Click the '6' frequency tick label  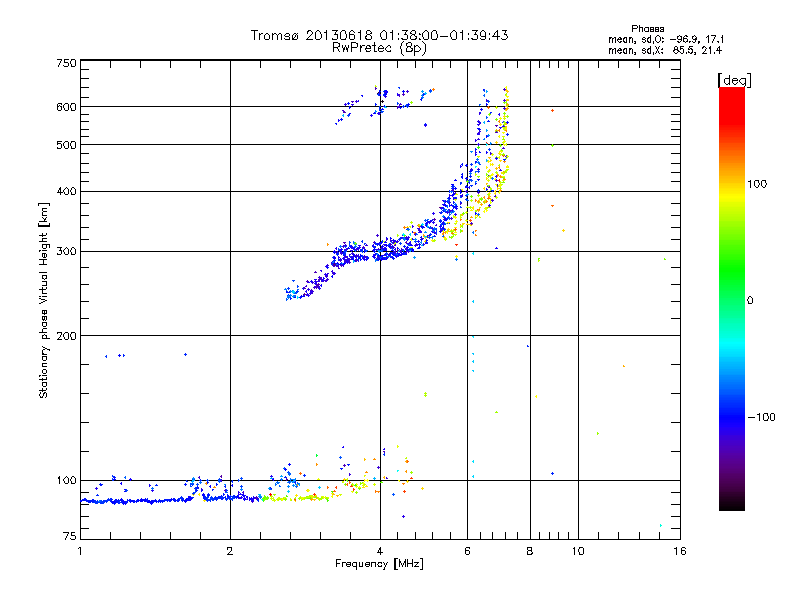pos(467,551)
